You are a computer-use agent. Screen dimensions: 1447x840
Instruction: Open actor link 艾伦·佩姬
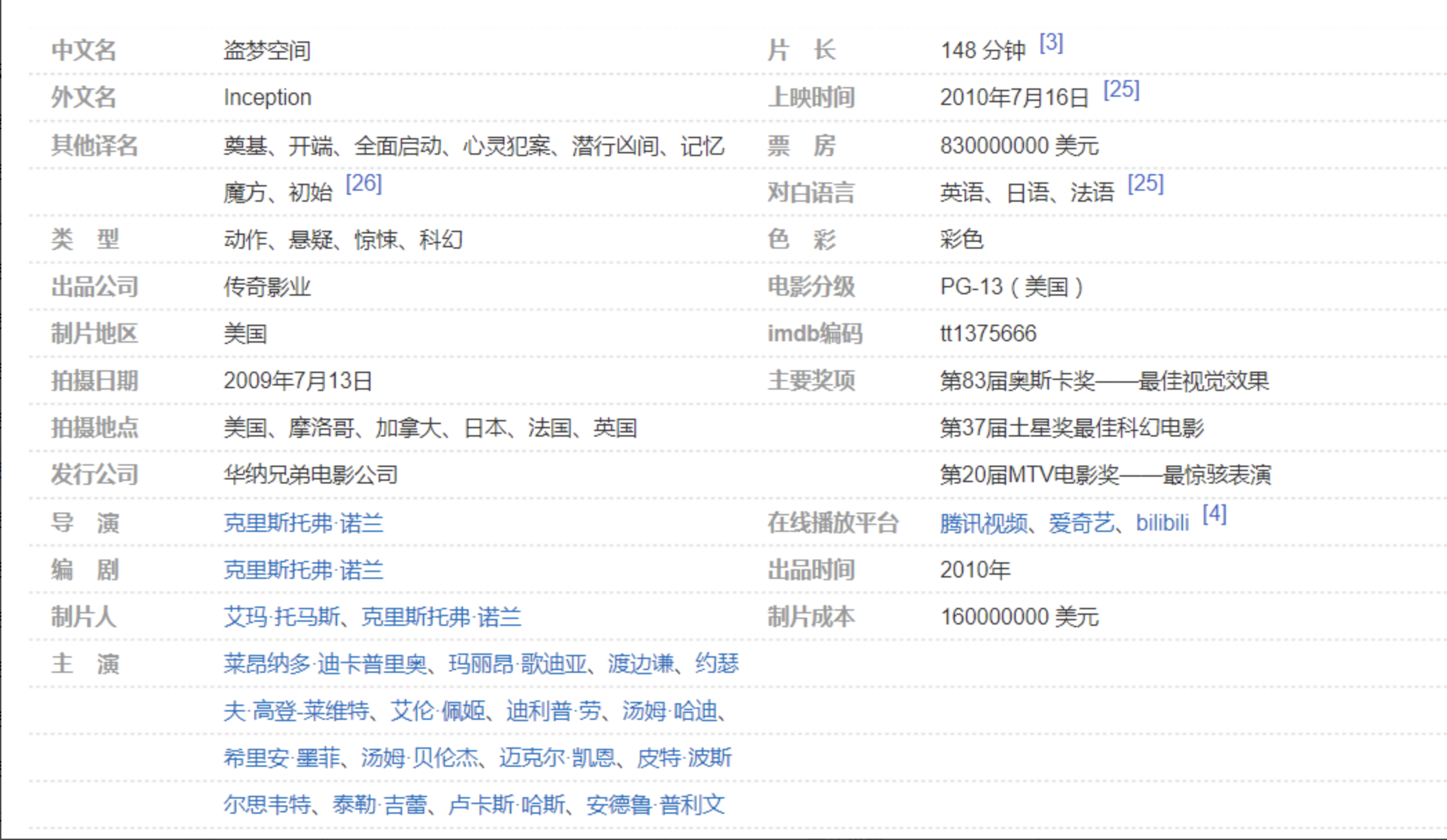pyautogui.click(x=438, y=711)
